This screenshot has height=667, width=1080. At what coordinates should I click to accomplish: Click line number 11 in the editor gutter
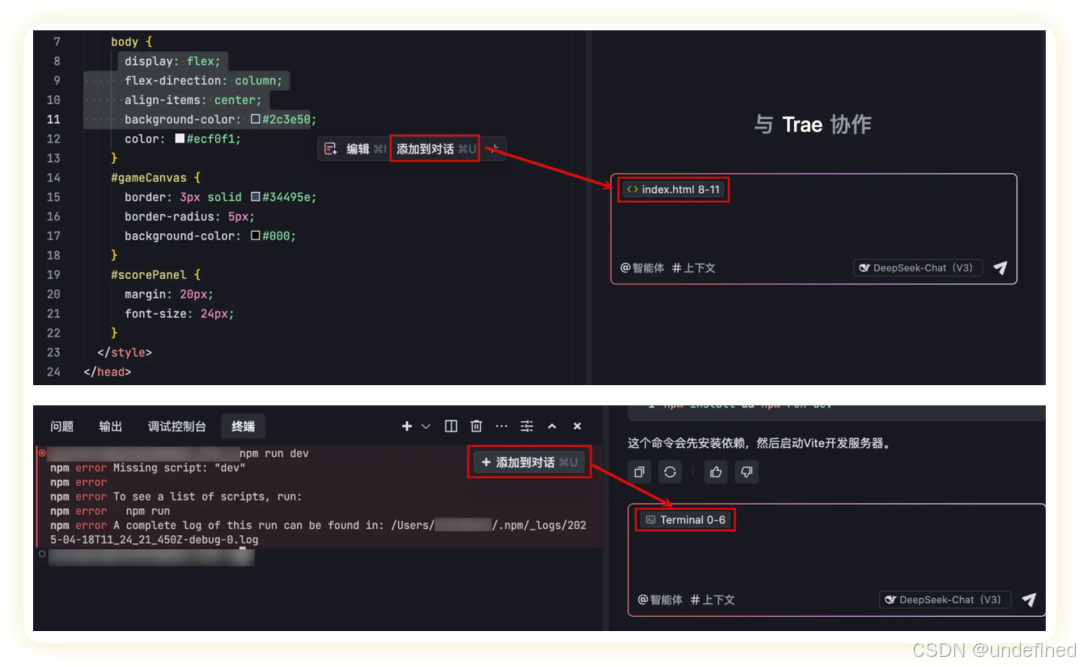tap(53, 119)
